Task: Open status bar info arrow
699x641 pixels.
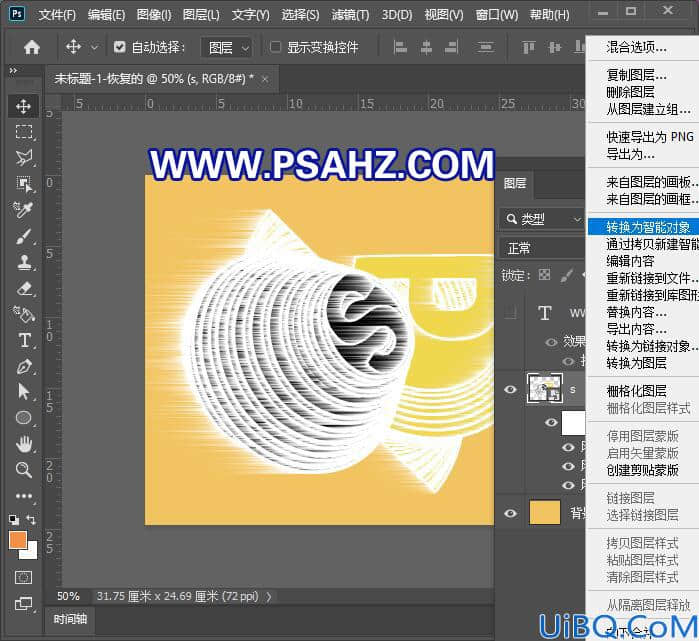Action: pos(268,596)
